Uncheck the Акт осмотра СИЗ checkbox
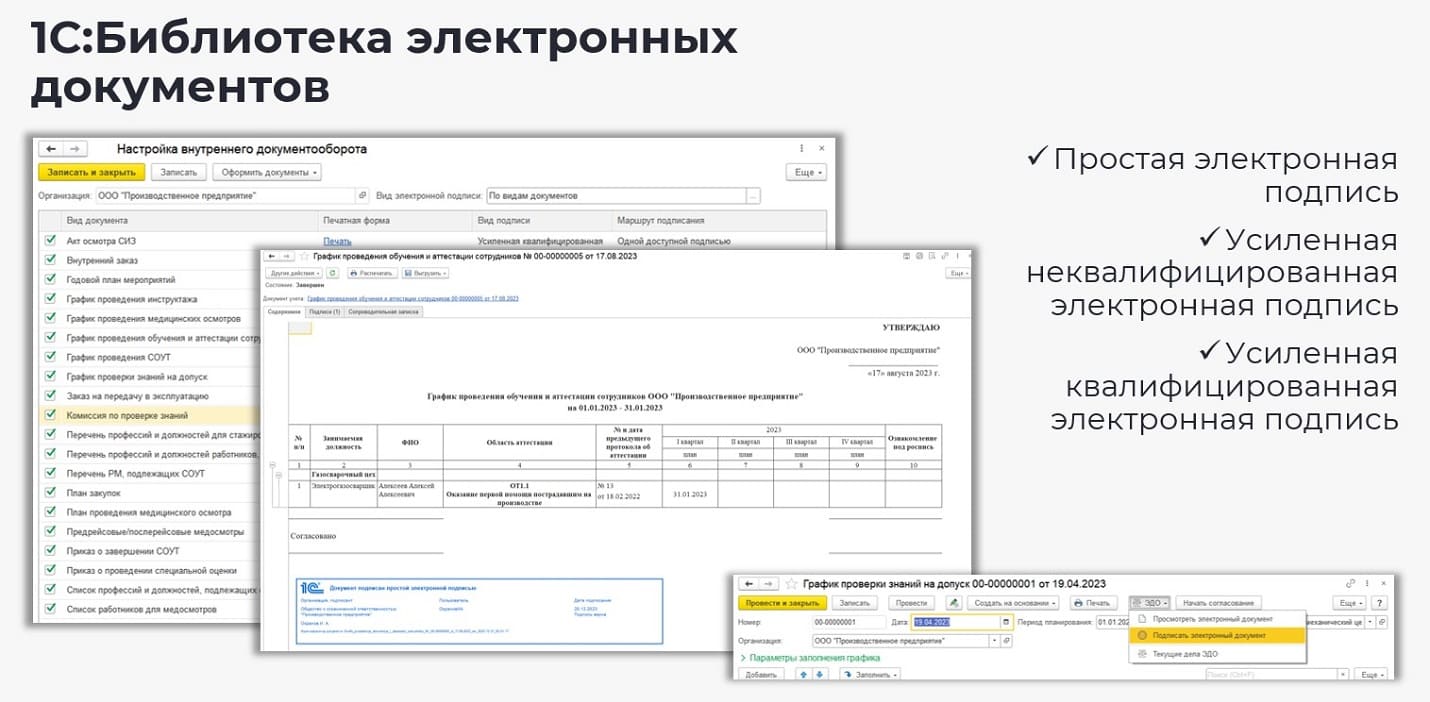The image size is (1430, 702). 50,241
